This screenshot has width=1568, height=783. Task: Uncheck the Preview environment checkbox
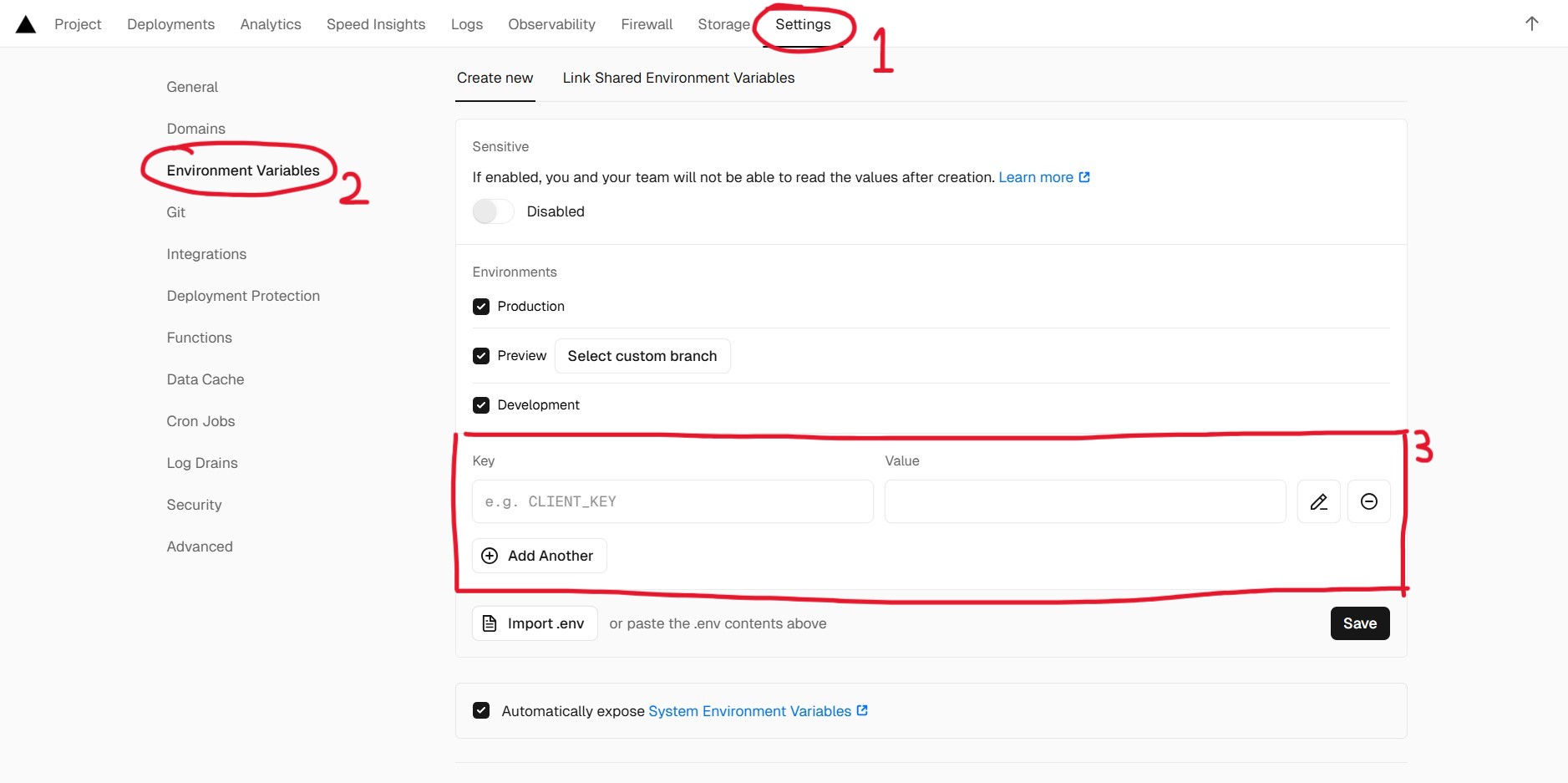click(x=481, y=356)
